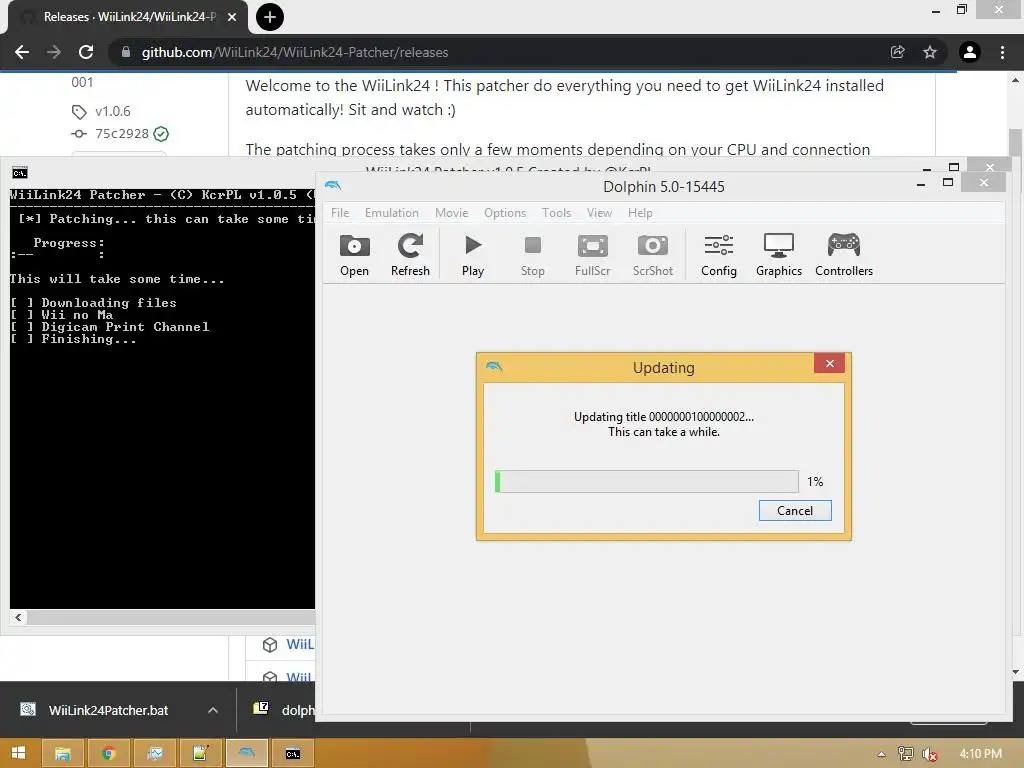Open Controllers settings in Dolphin toolbar

844,255
